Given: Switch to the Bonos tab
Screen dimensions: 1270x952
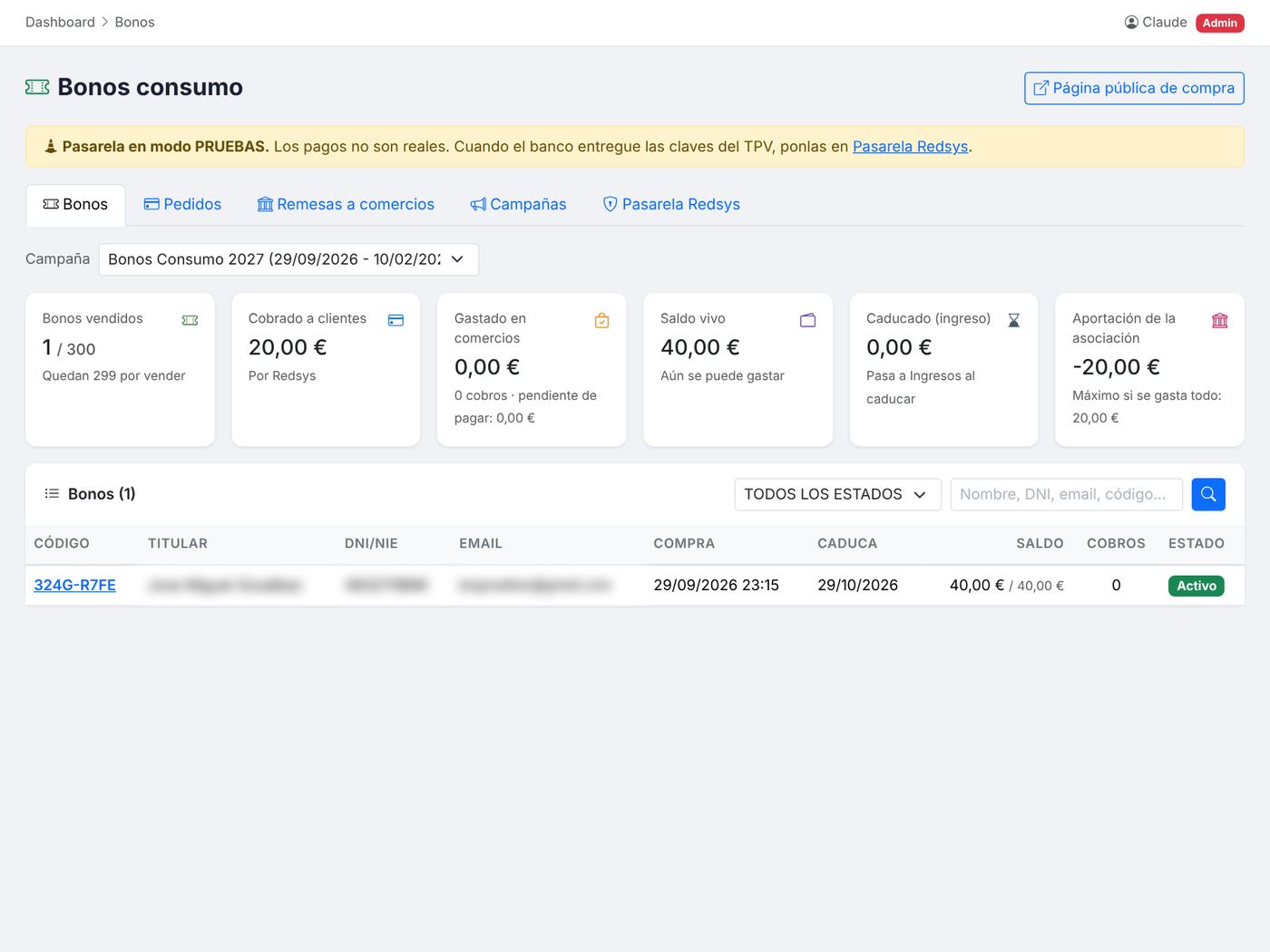Looking at the screenshot, I should tap(75, 205).
